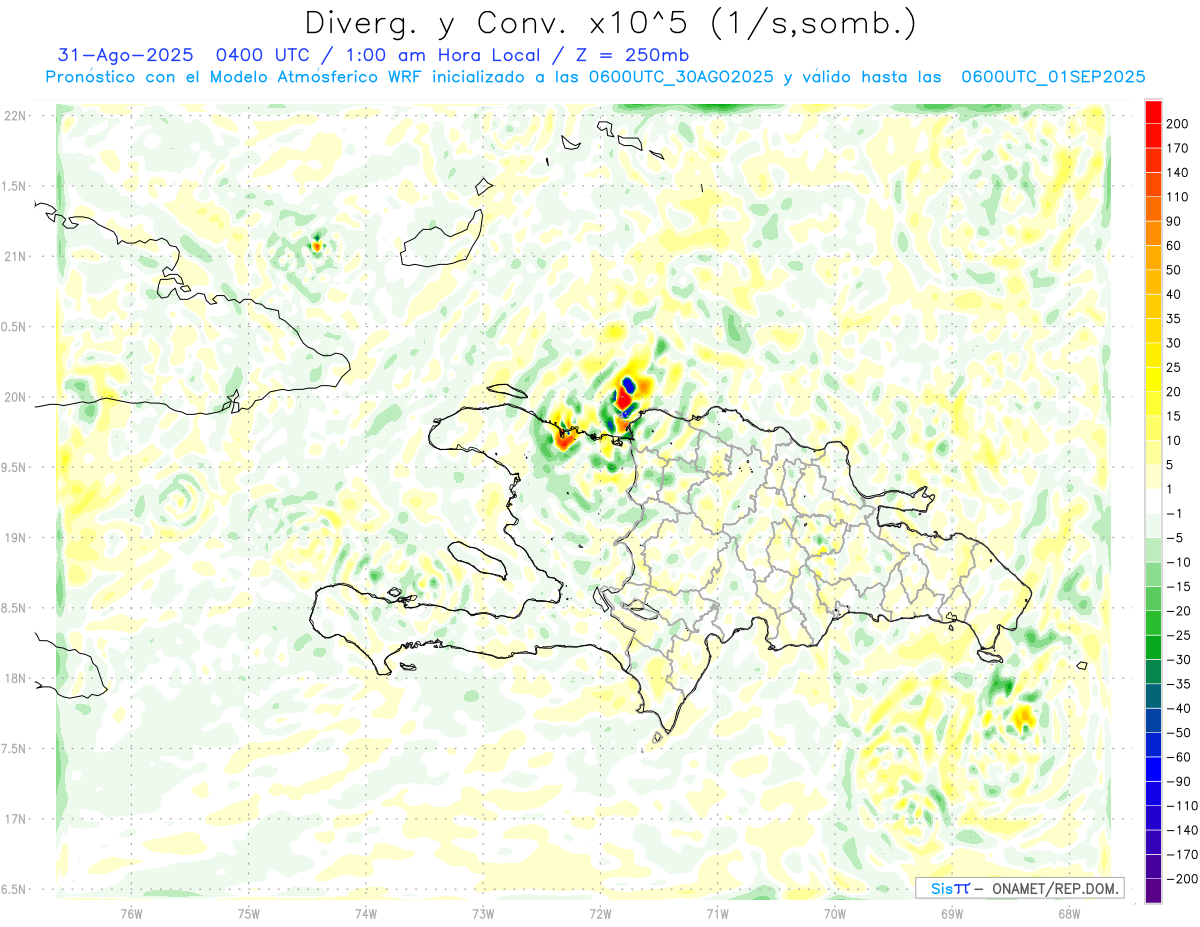
Task: Click the '72W' longitude label
Action: (x=600, y=913)
